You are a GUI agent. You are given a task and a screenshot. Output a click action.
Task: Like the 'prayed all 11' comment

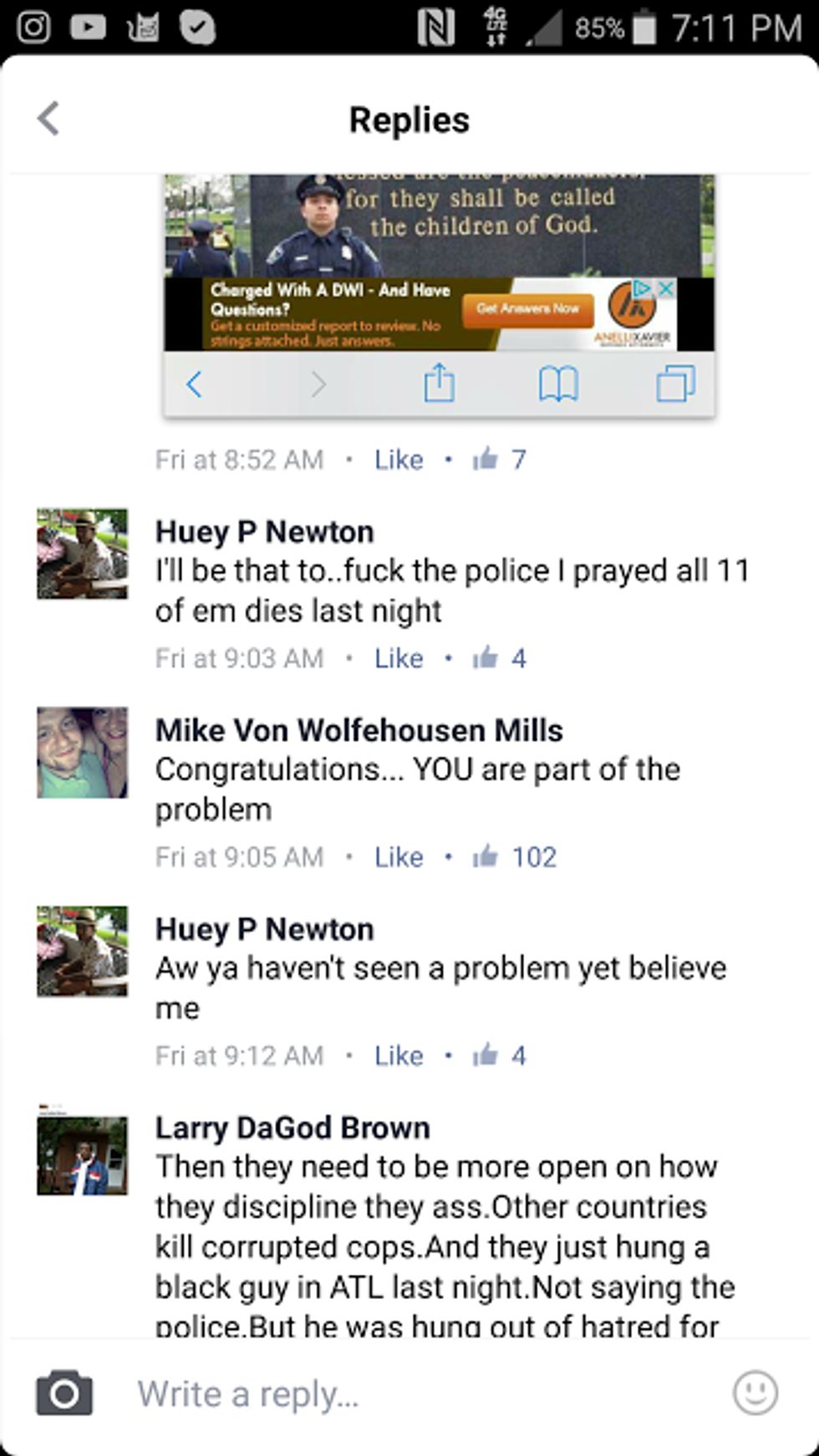[x=399, y=658]
